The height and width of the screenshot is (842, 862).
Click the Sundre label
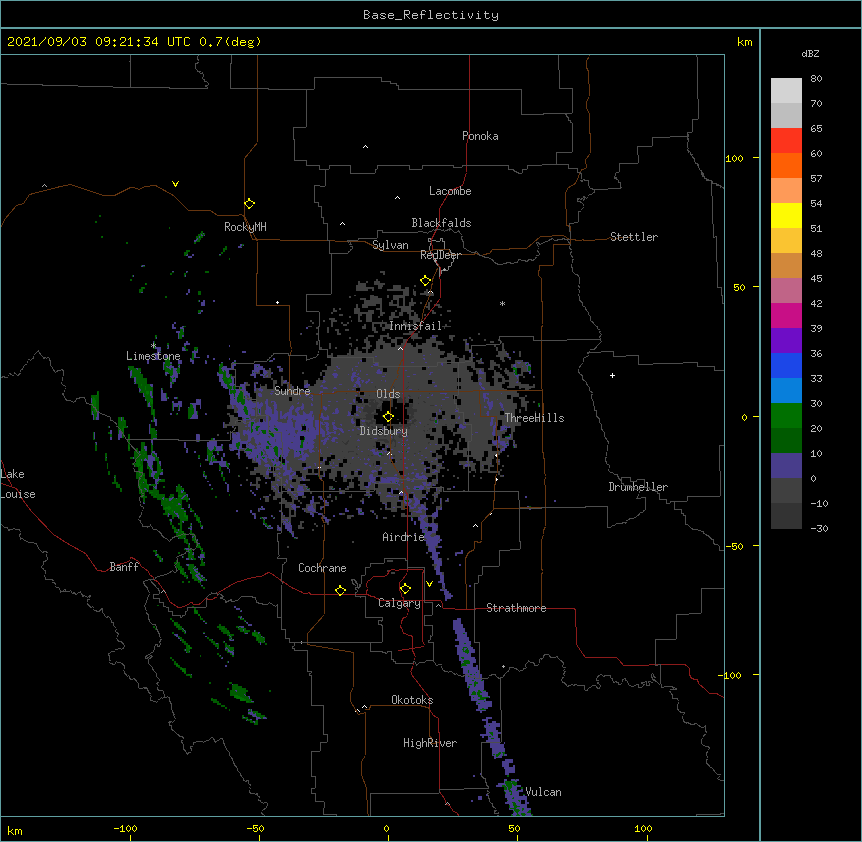(x=292, y=391)
